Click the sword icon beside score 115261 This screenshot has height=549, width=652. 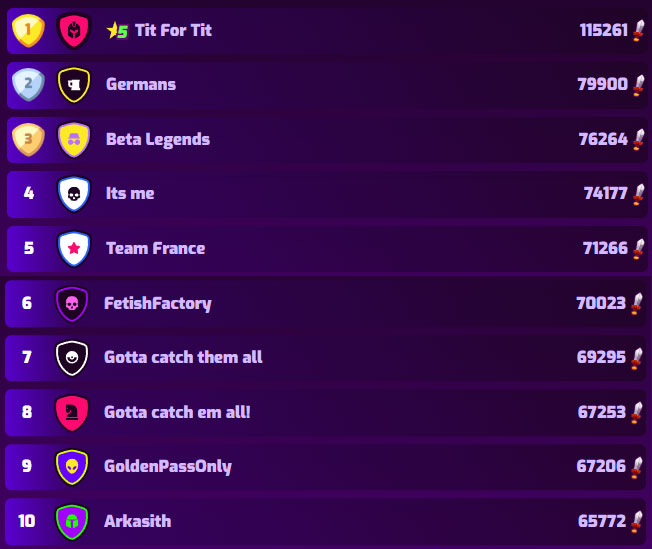639,30
